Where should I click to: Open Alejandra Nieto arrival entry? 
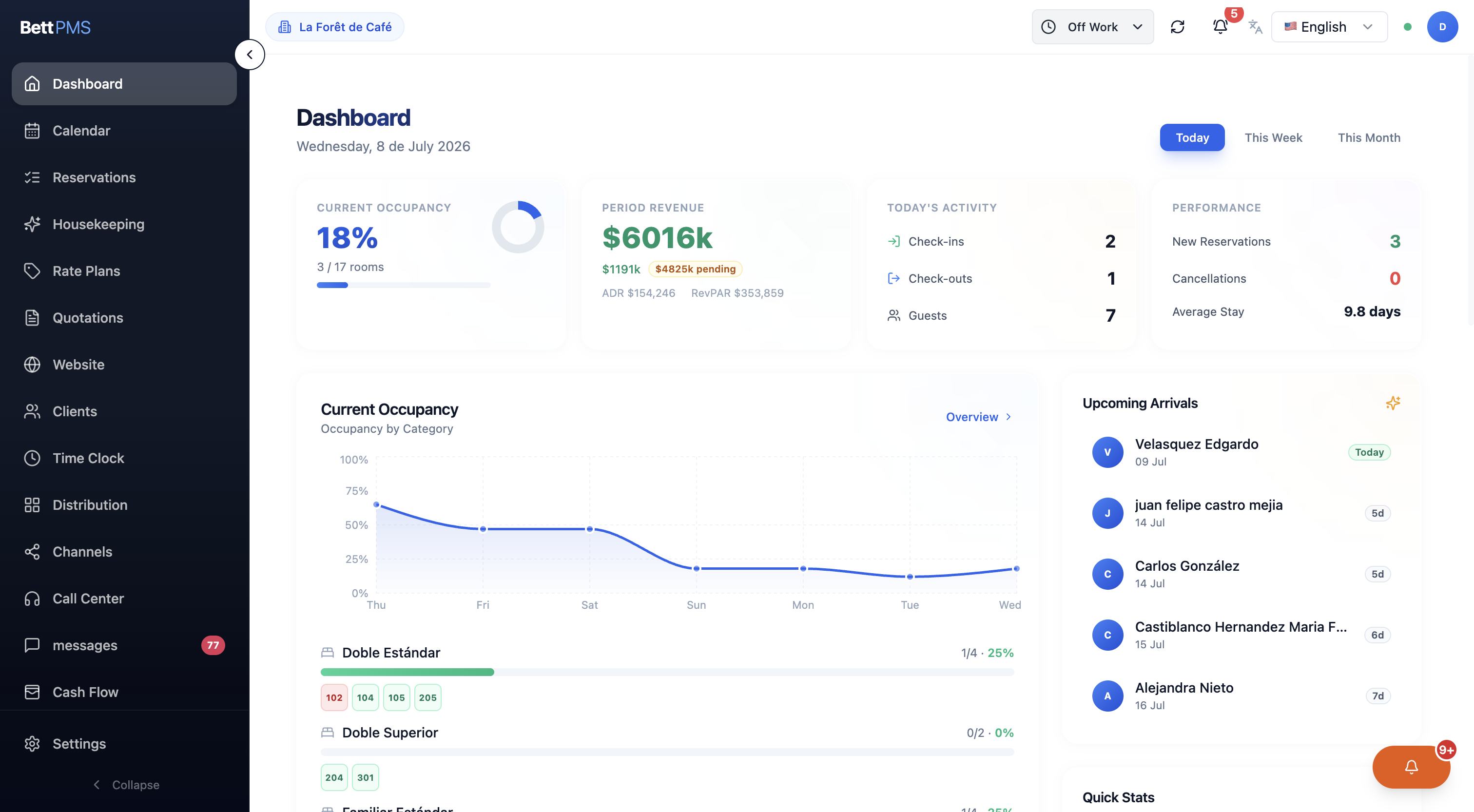(x=1241, y=696)
